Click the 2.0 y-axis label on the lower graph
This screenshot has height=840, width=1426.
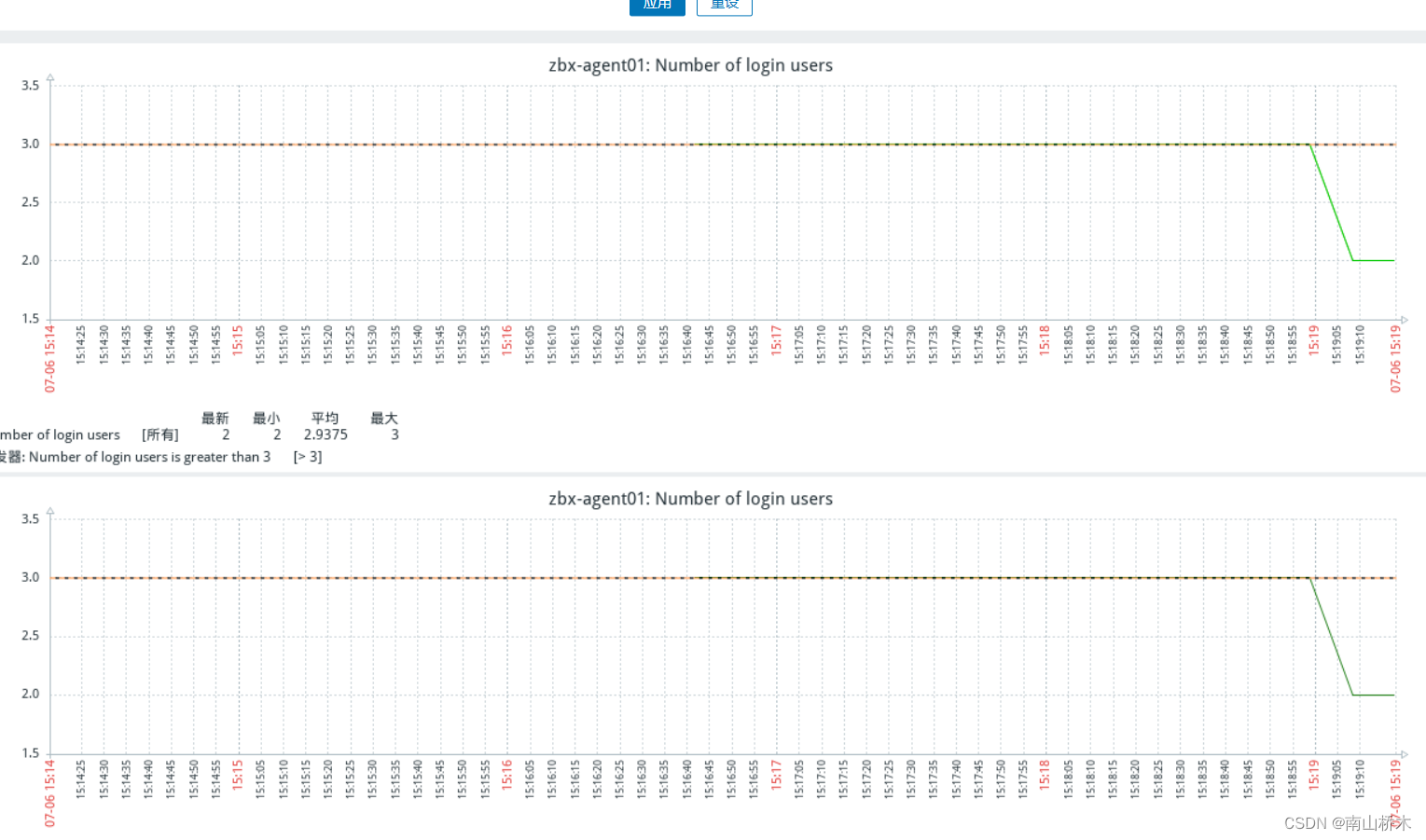click(x=31, y=694)
